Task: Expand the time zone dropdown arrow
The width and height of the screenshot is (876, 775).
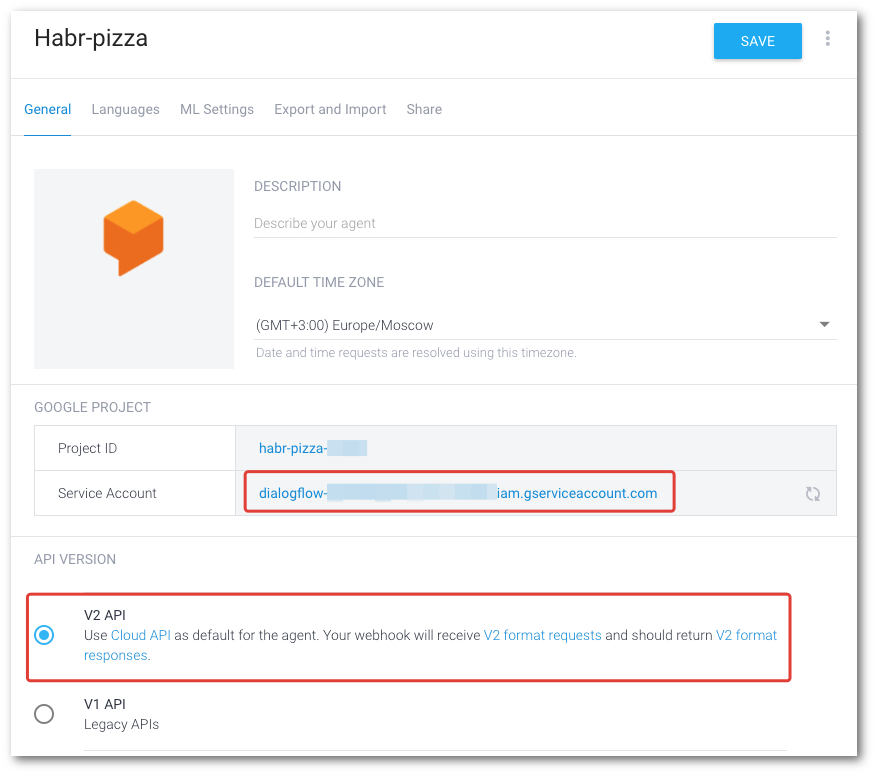Action: pyautogui.click(x=824, y=324)
